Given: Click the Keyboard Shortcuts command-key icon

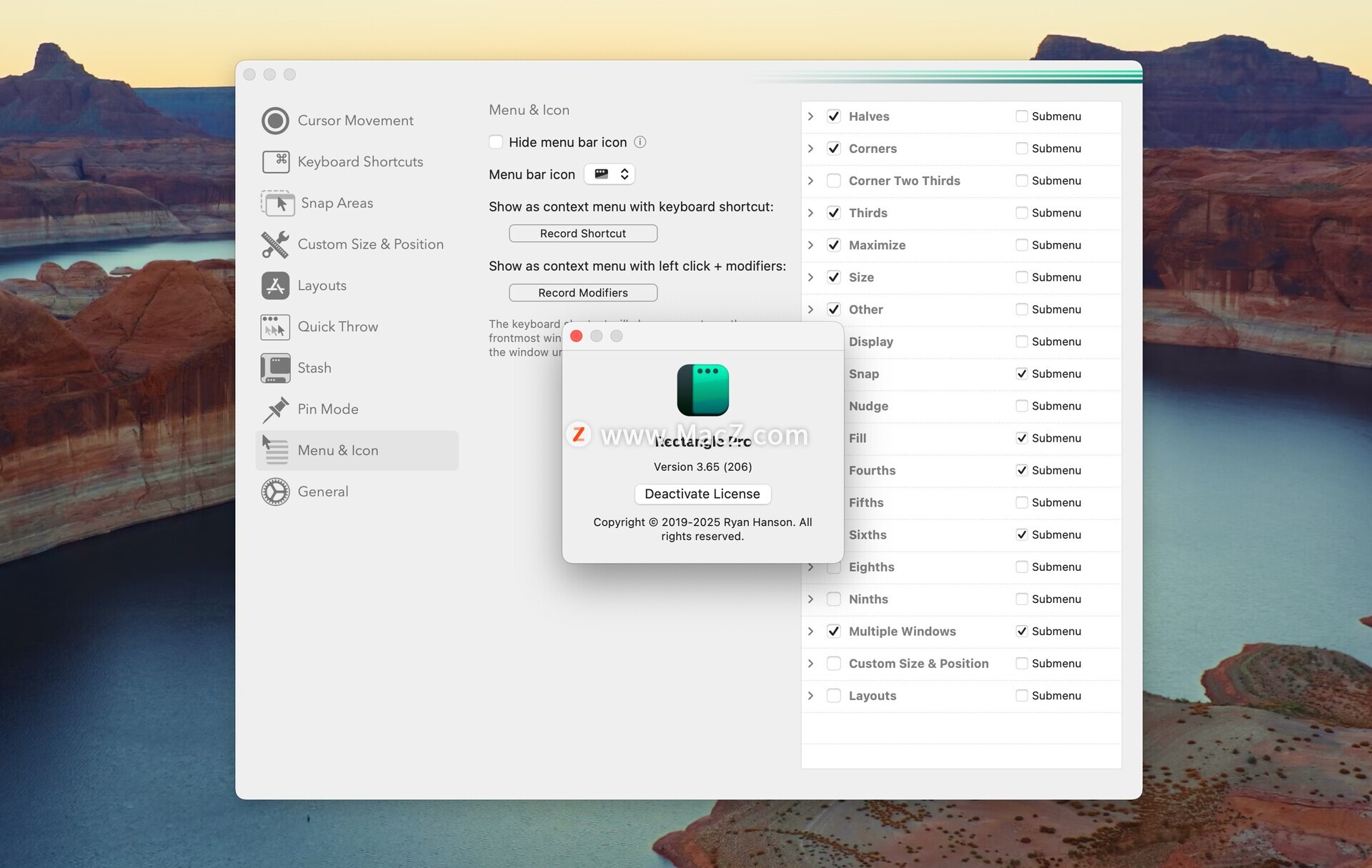Looking at the screenshot, I should (x=275, y=162).
